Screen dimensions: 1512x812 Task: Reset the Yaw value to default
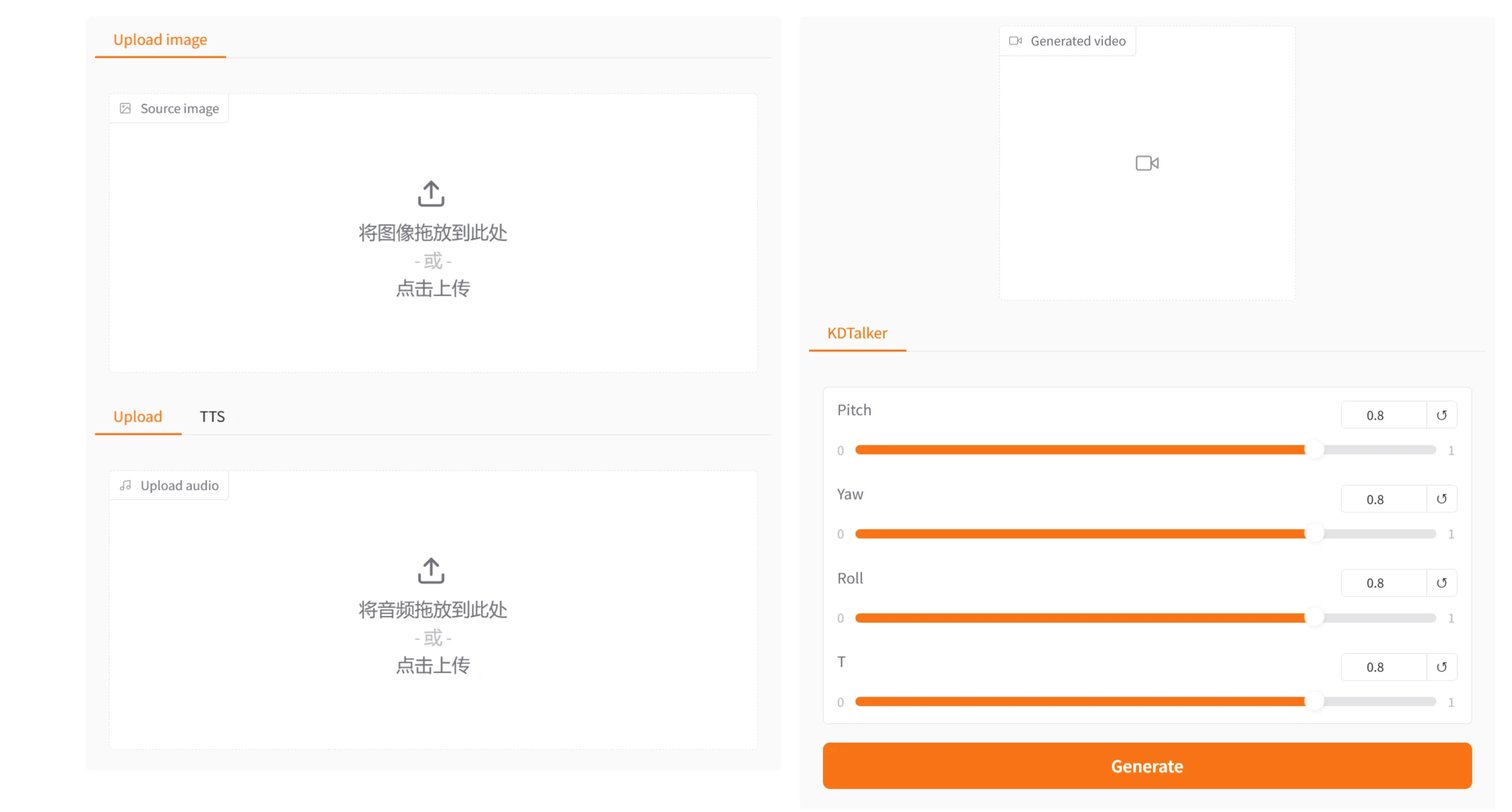click(1441, 499)
